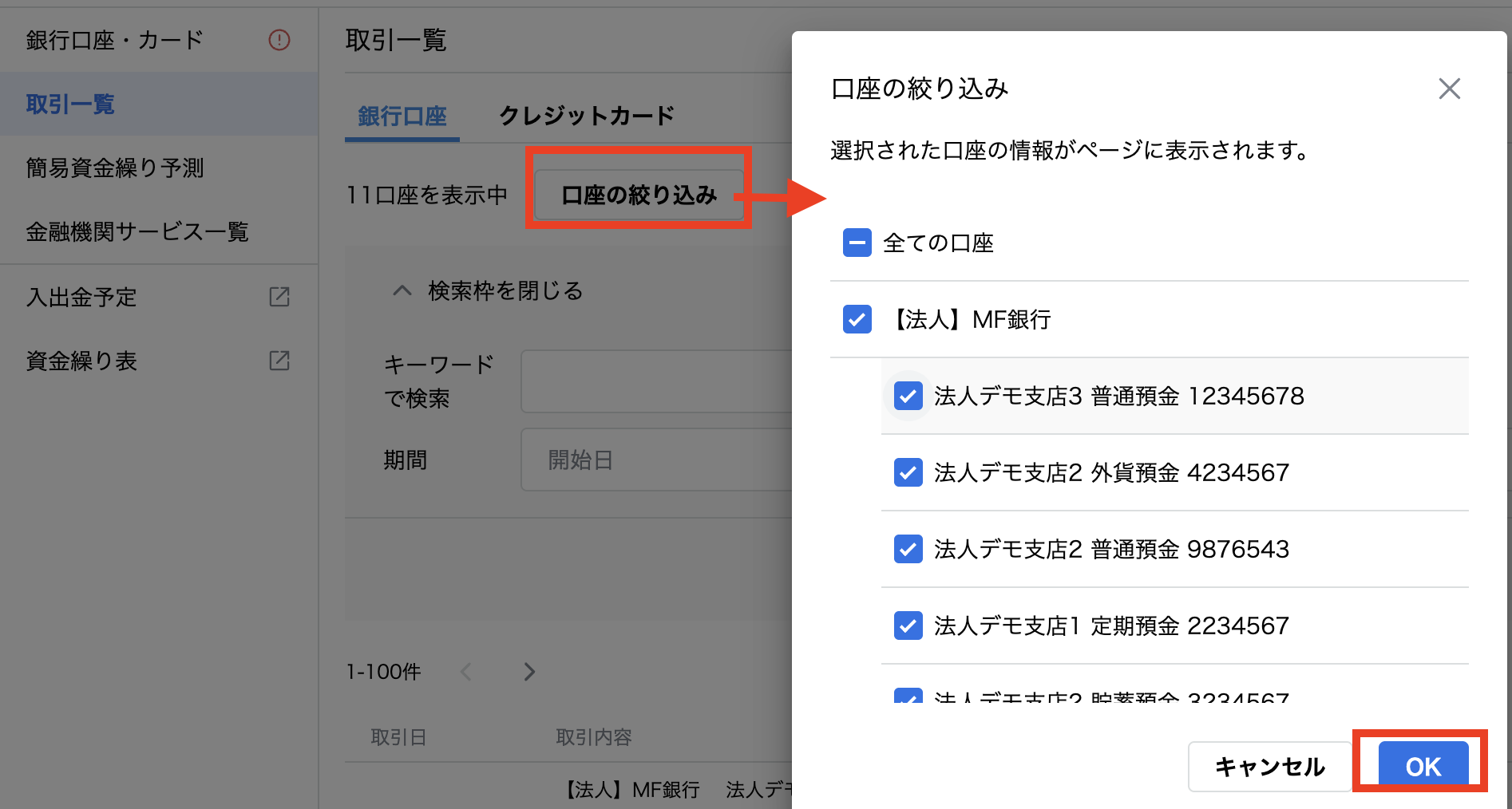Screen dimensions: 1512x809
Task: Switch to the 銀行口座 tab
Action: (x=402, y=116)
